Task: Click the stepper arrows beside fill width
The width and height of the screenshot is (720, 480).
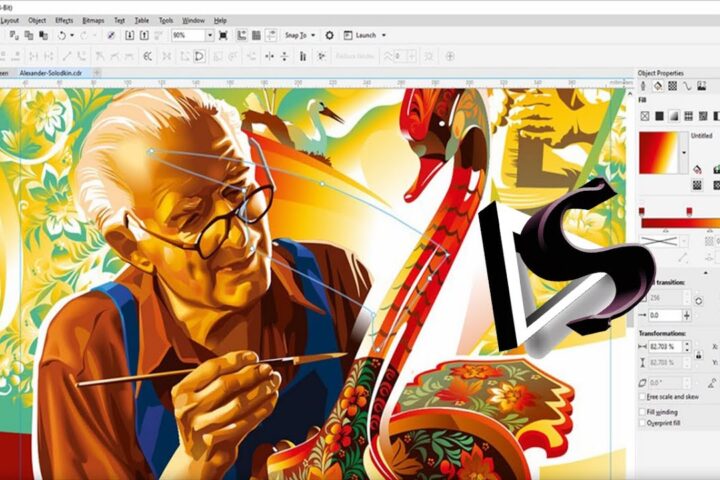Action: [687, 347]
